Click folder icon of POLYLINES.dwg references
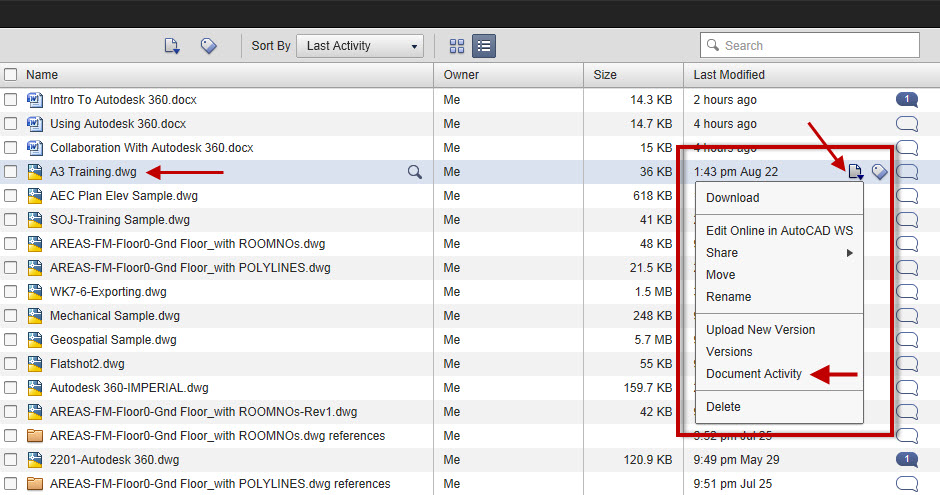 [x=35, y=484]
